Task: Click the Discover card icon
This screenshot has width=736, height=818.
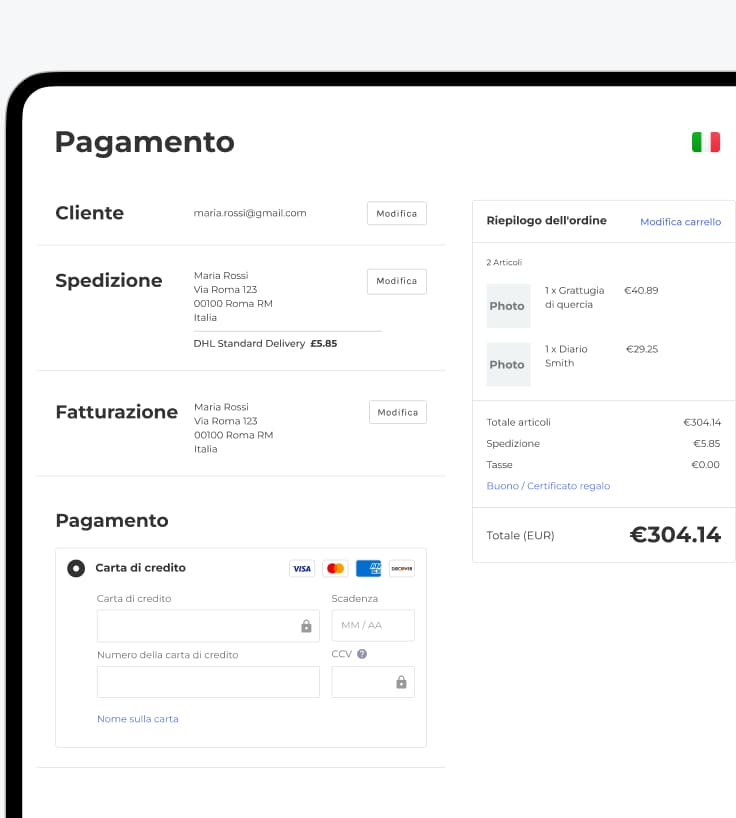Action: (x=401, y=568)
